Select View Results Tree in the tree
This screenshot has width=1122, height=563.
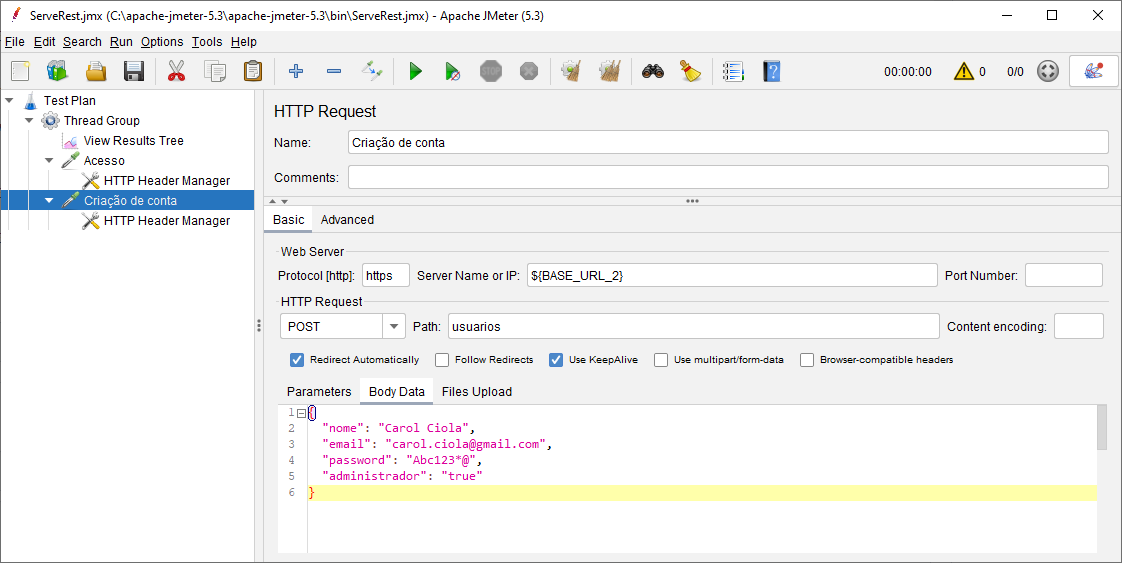point(133,141)
